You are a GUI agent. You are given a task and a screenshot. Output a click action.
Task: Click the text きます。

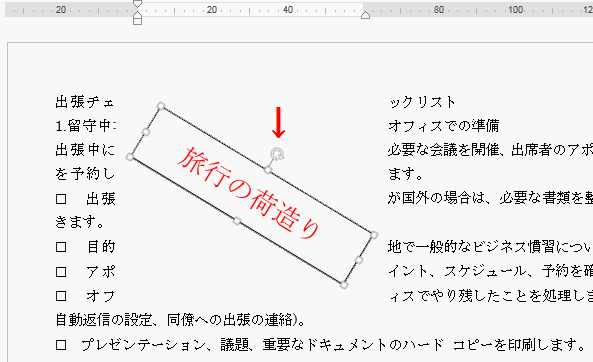[80, 222]
